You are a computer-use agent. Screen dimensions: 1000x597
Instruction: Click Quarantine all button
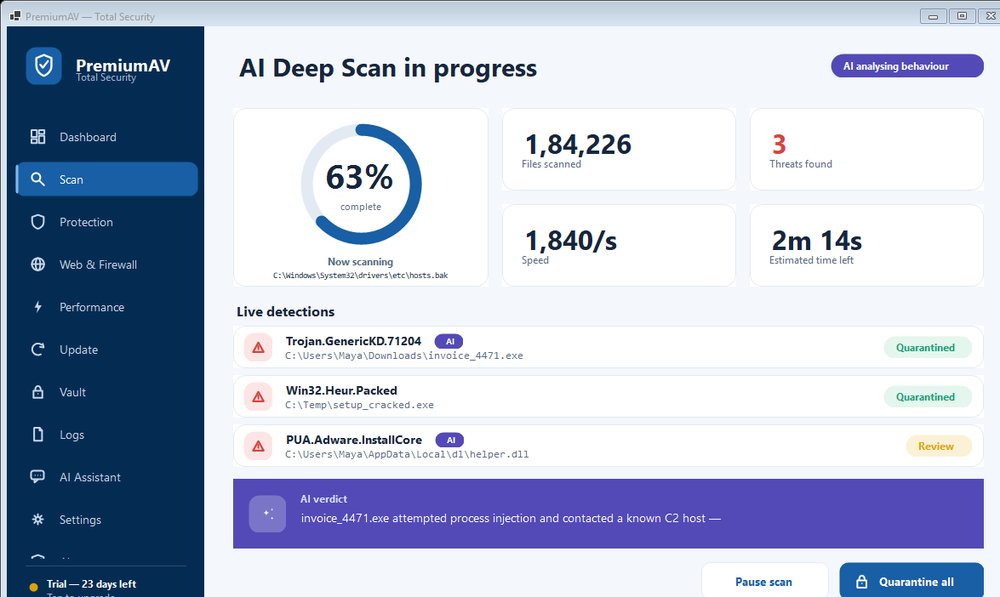(x=911, y=580)
